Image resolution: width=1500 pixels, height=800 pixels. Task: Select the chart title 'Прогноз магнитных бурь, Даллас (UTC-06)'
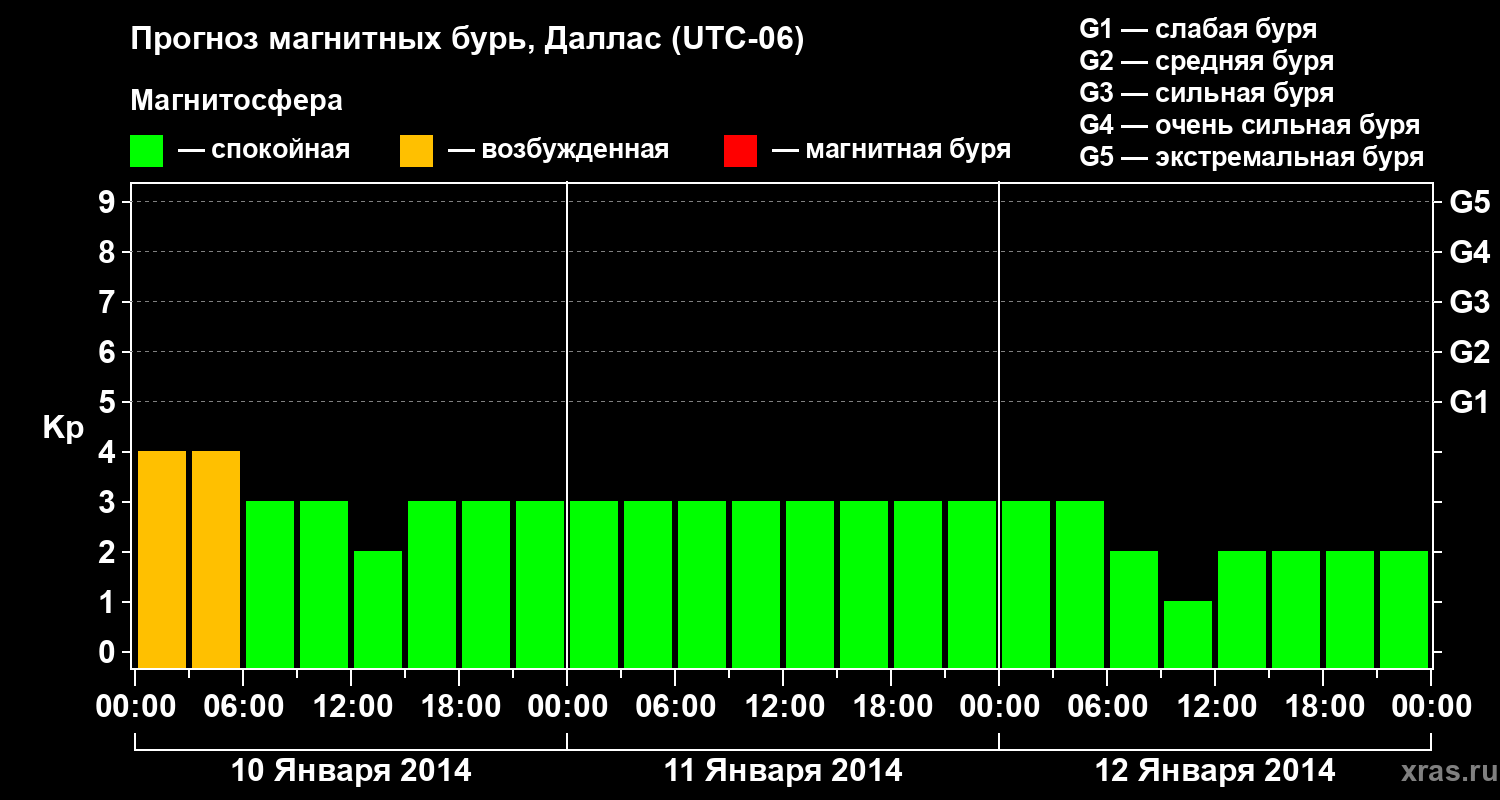[467, 41]
